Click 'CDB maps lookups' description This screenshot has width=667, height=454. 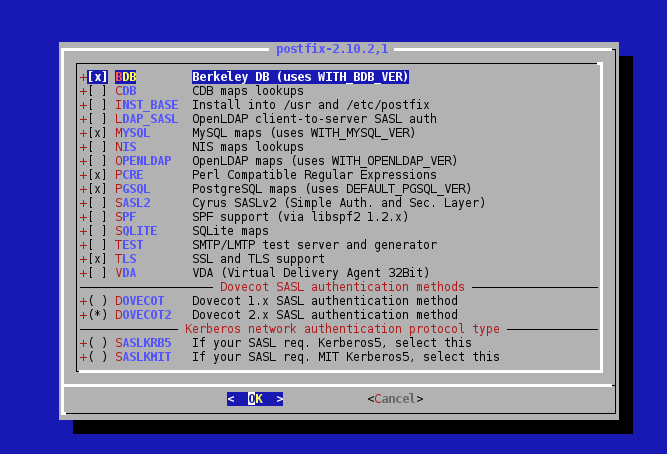pos(248,91)
